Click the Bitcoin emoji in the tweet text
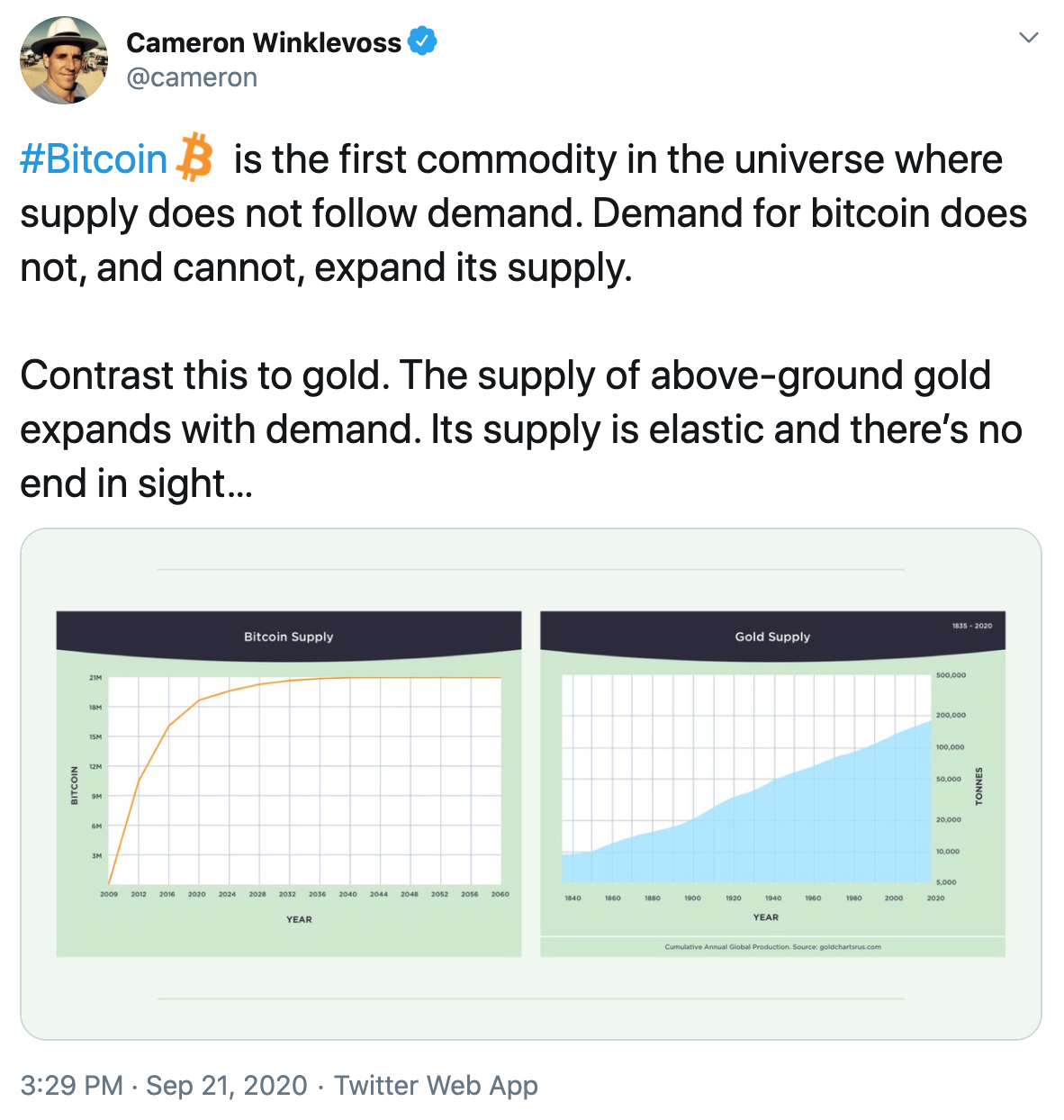 pos(194,158)
